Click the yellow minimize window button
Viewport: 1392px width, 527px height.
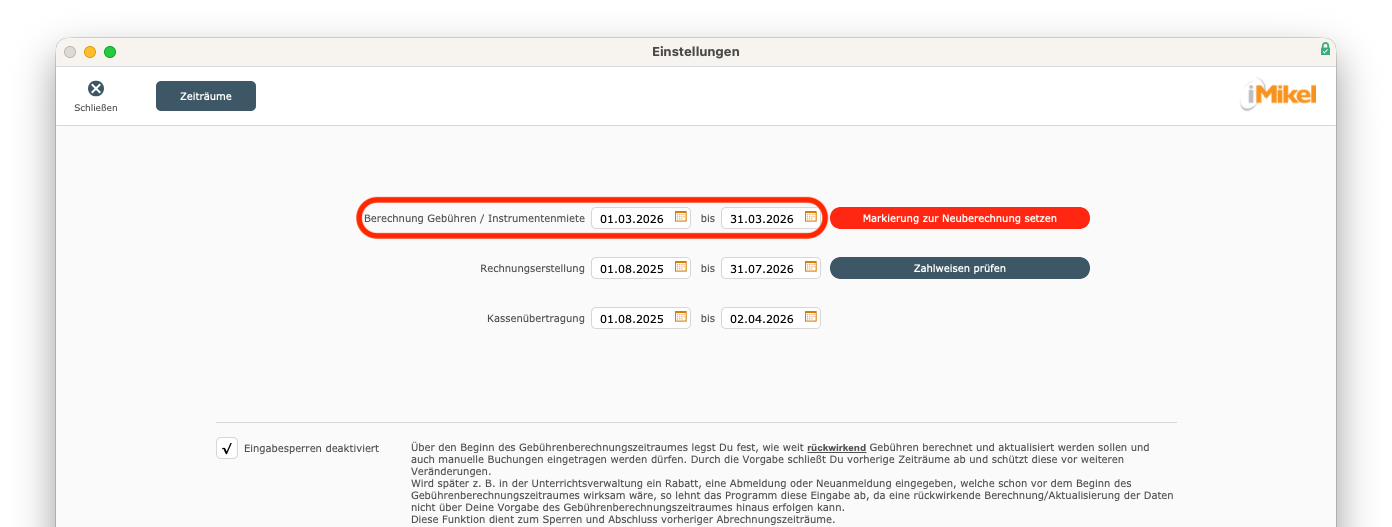point(90,52)
